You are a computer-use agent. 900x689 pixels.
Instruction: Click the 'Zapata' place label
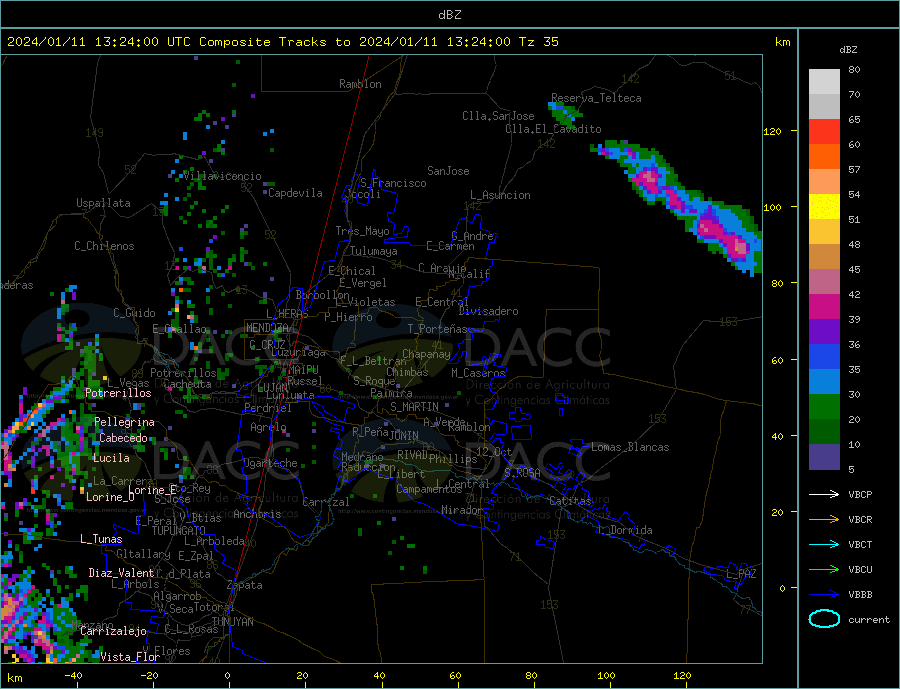[x=245, y=585]
